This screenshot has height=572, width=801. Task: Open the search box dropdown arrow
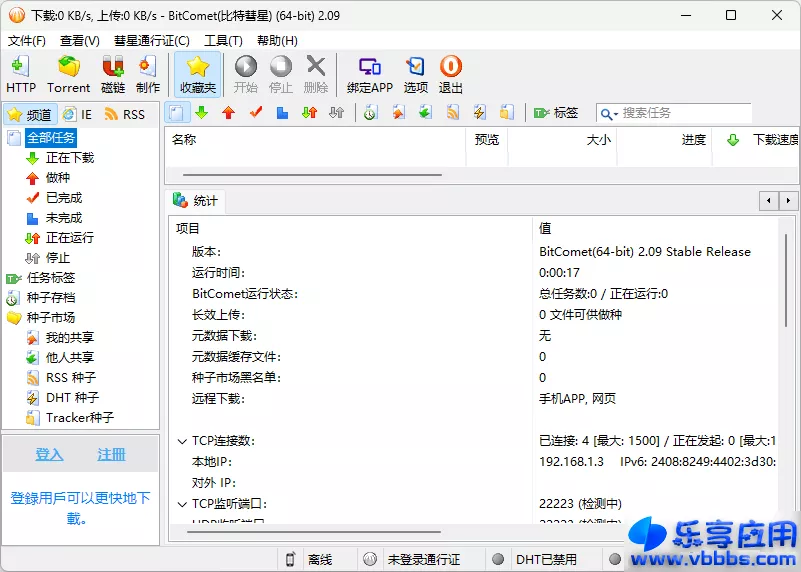tap(608, 113)
